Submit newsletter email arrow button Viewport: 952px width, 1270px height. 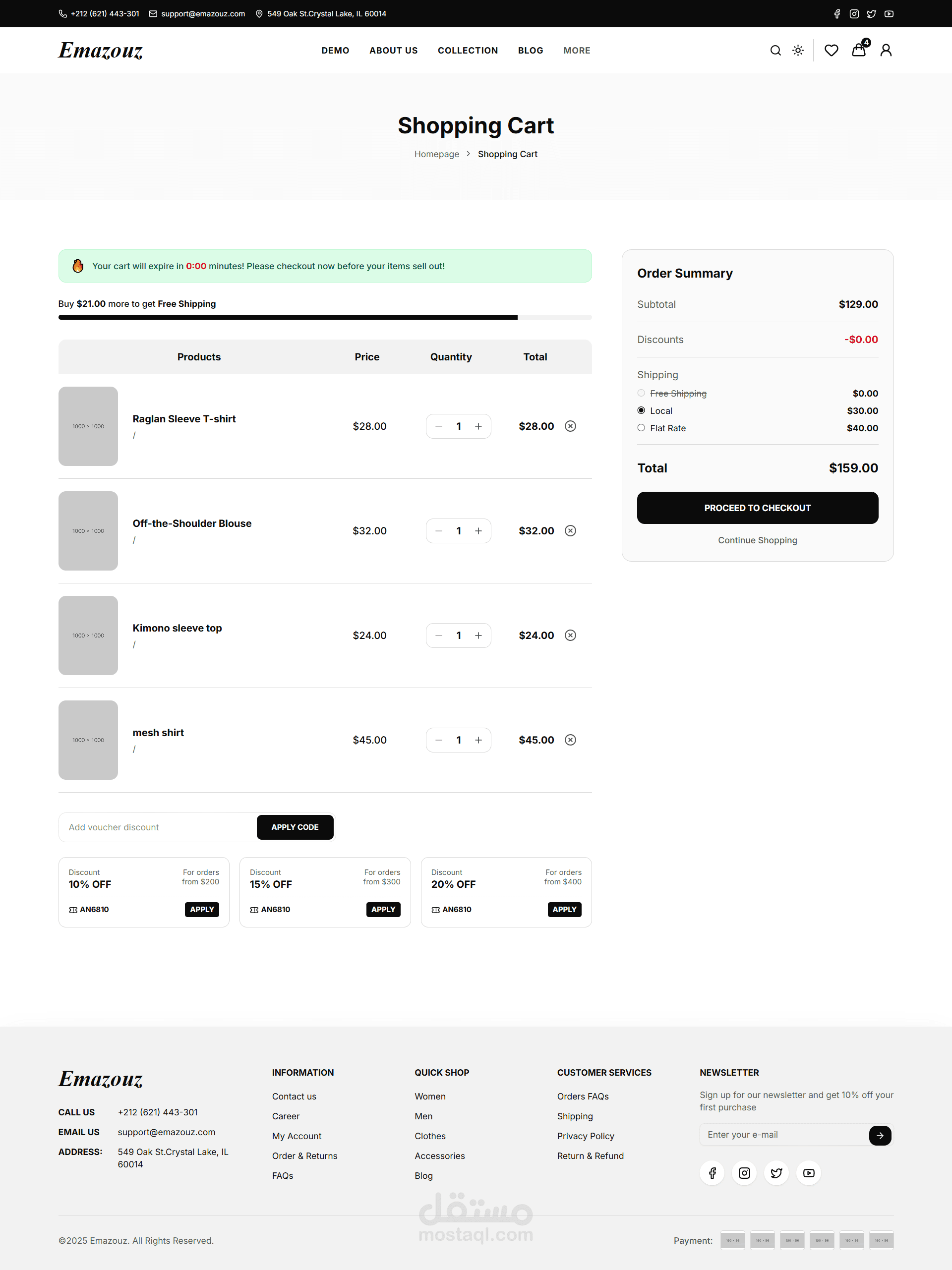pos(880,1135)
